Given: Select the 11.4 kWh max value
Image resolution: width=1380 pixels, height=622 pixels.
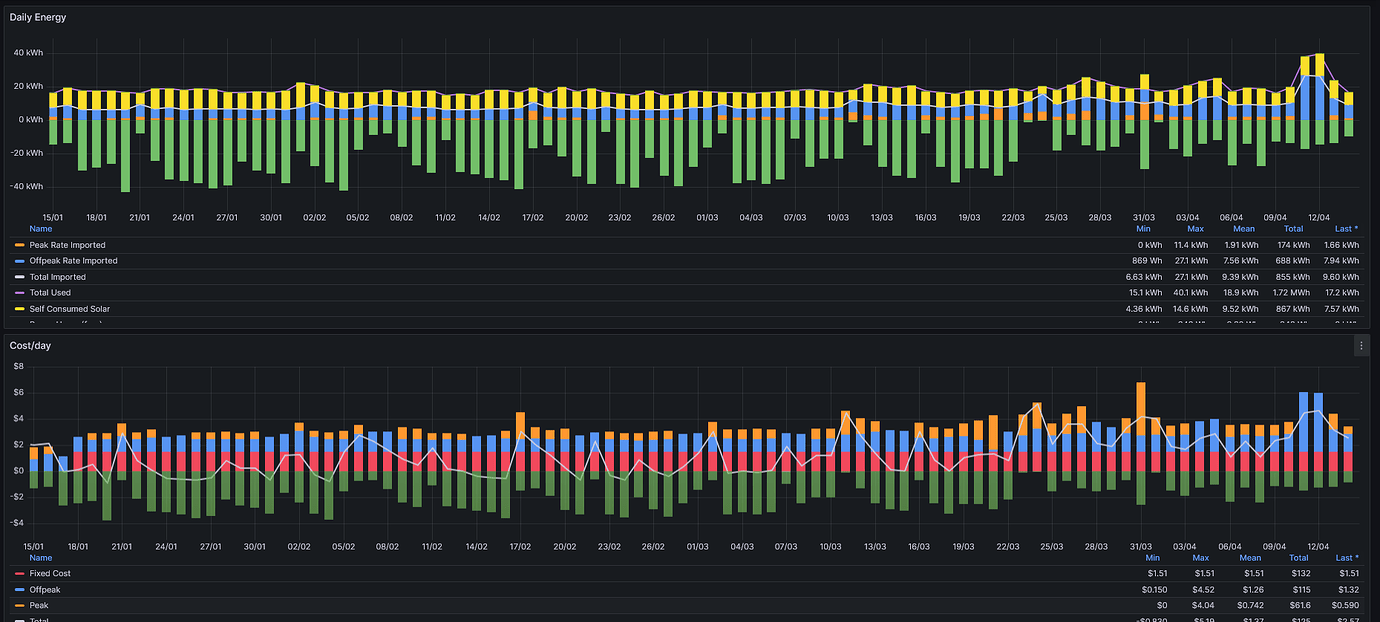Looking at the screenshot, I should click(1190, 245).
